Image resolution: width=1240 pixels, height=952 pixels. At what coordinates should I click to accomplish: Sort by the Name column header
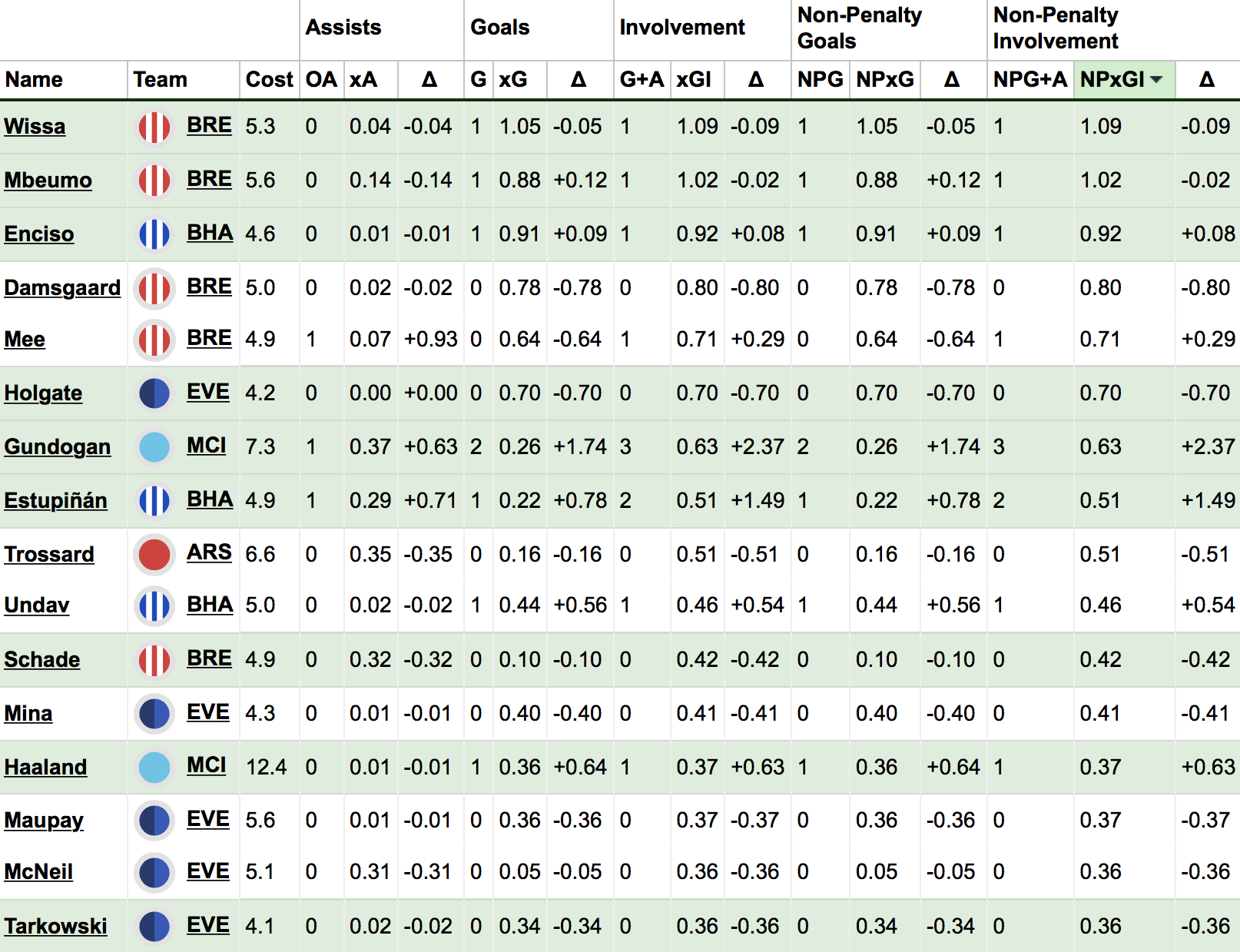click(x=34, y=80)
